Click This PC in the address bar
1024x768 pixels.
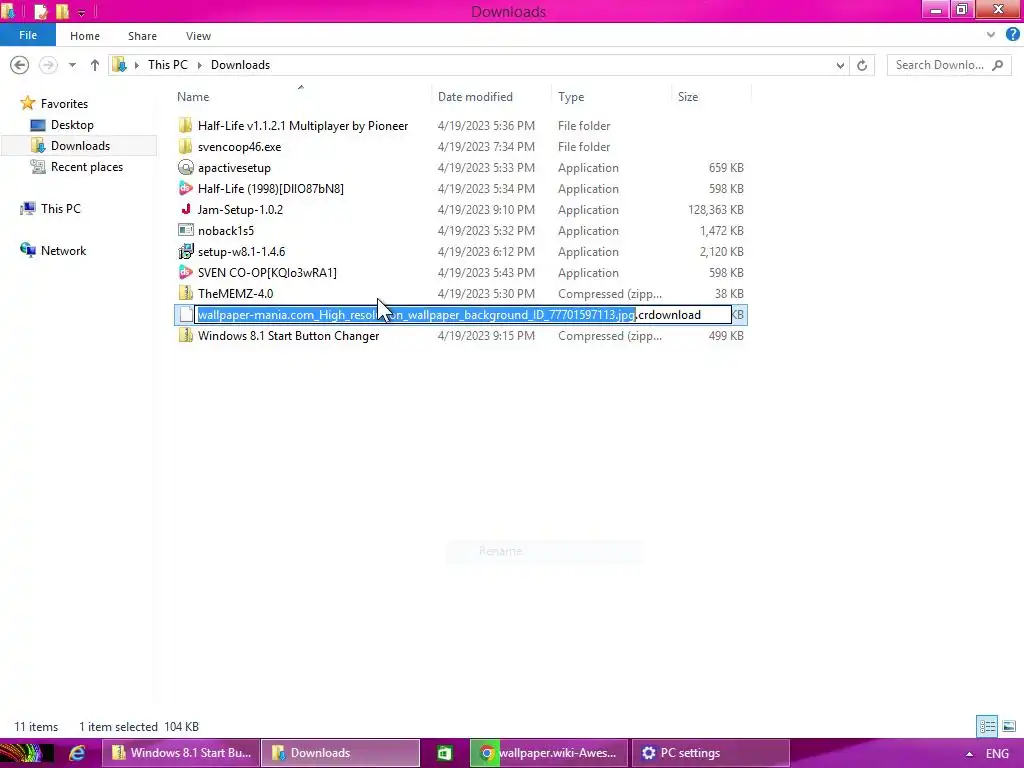coord(167,65)
